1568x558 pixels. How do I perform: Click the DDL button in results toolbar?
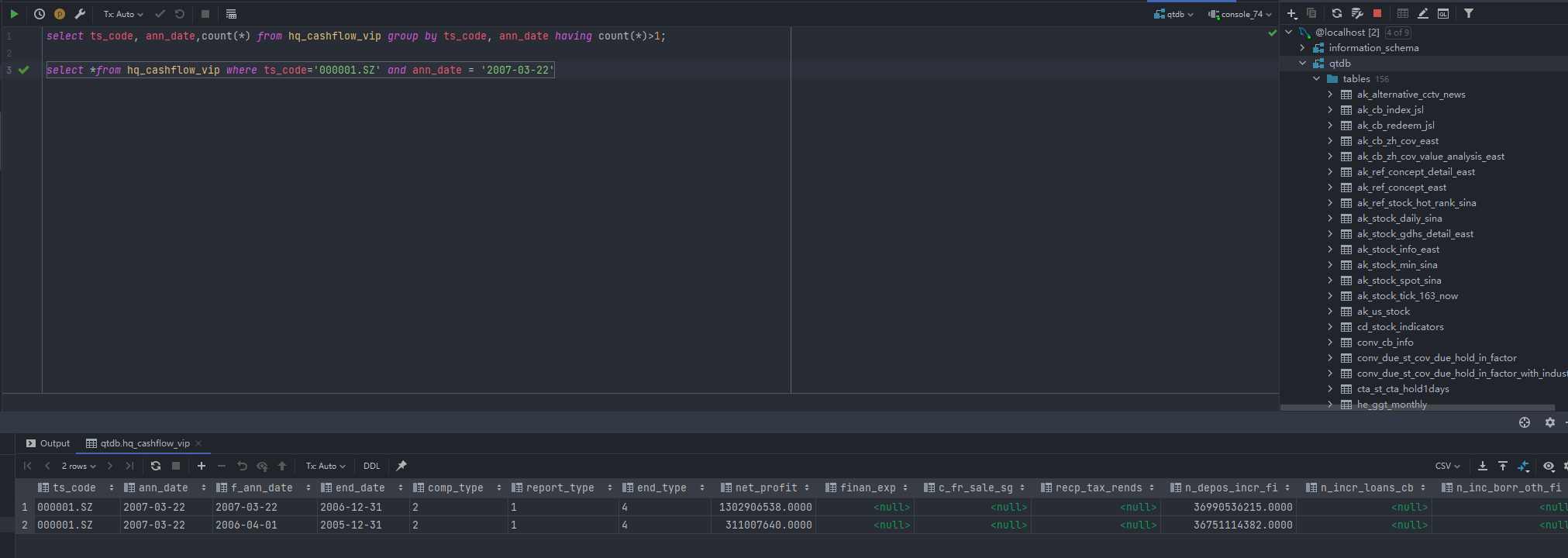(372, 466)
